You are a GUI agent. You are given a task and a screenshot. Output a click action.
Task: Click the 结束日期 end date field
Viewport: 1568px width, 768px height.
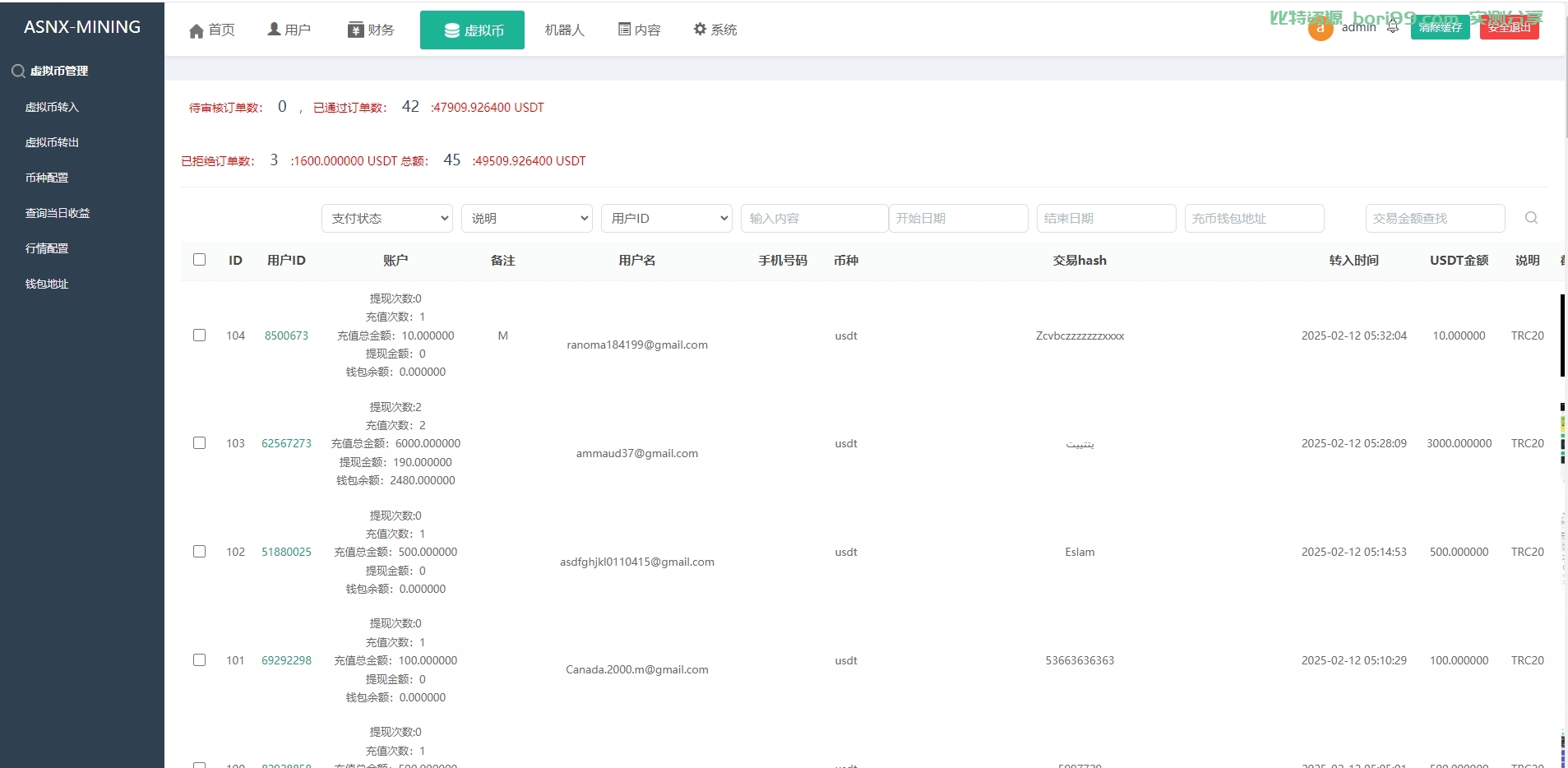[x=1107, y=218]
